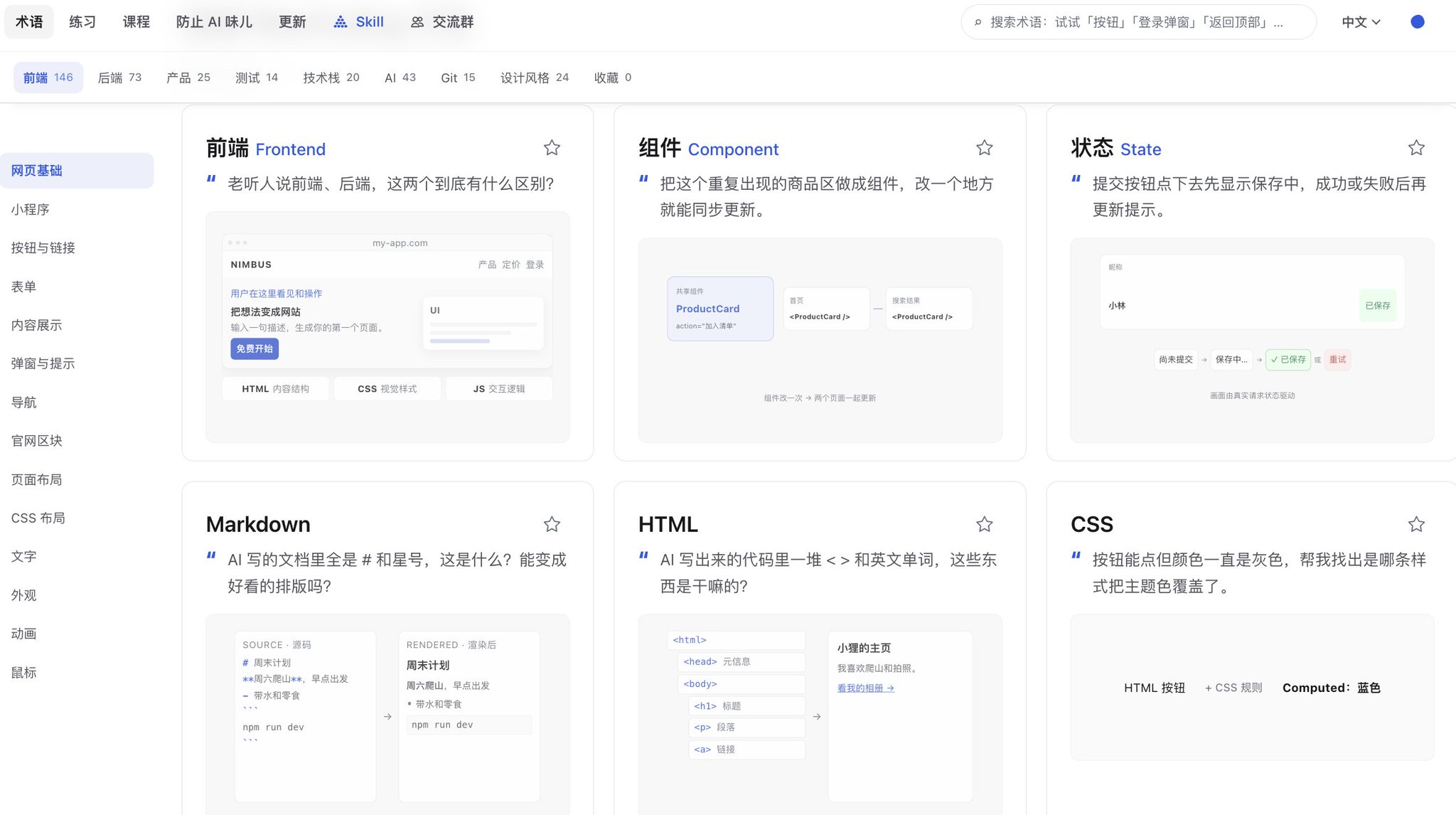Open the Skill nav item
This screenshot has width=1456, height=815.
coord(359,22)
